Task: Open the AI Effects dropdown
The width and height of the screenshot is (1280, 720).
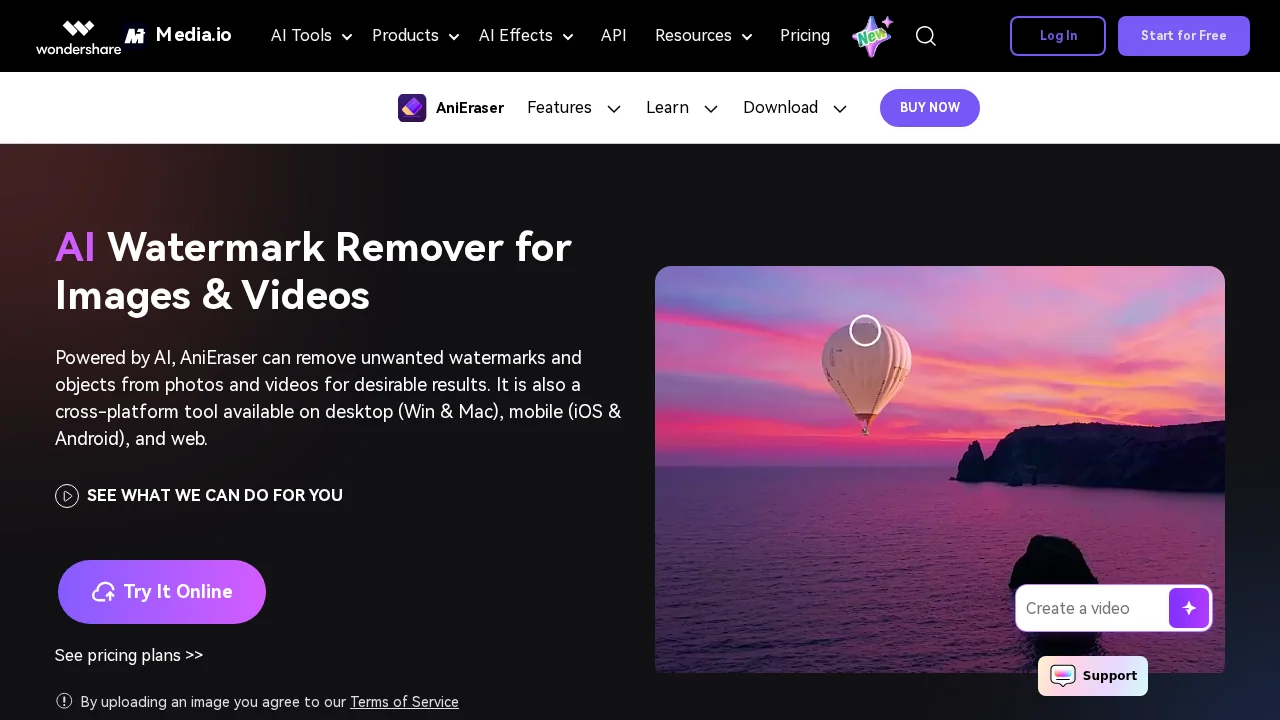Action: coord(525,36)
